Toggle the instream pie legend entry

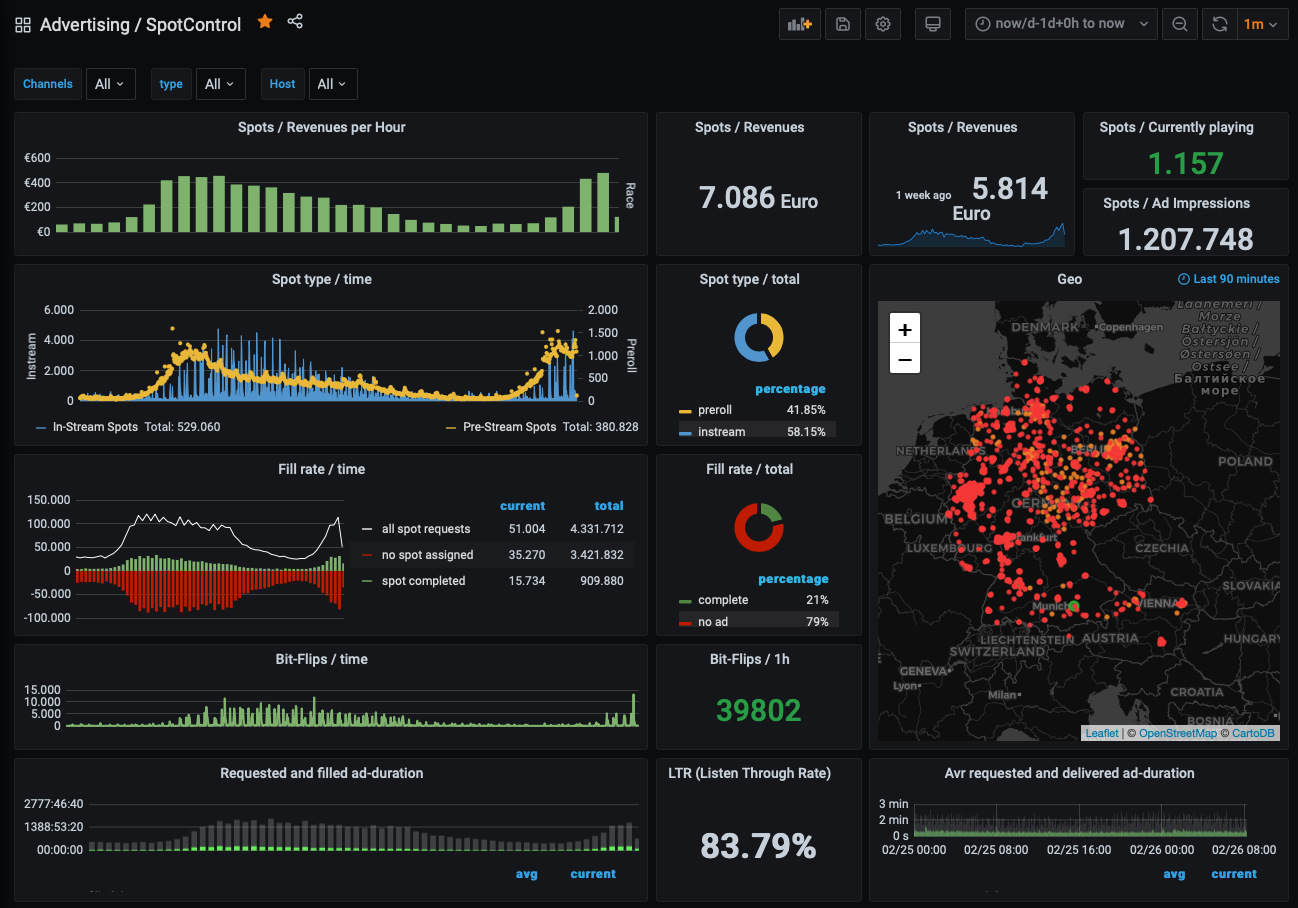721,432
